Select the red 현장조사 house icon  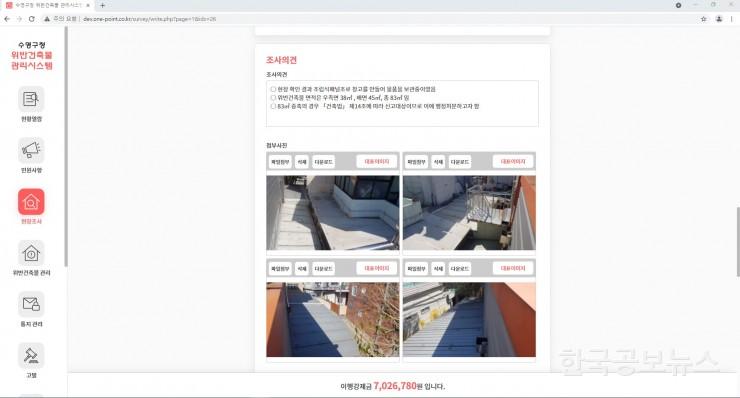coord(31,202)
